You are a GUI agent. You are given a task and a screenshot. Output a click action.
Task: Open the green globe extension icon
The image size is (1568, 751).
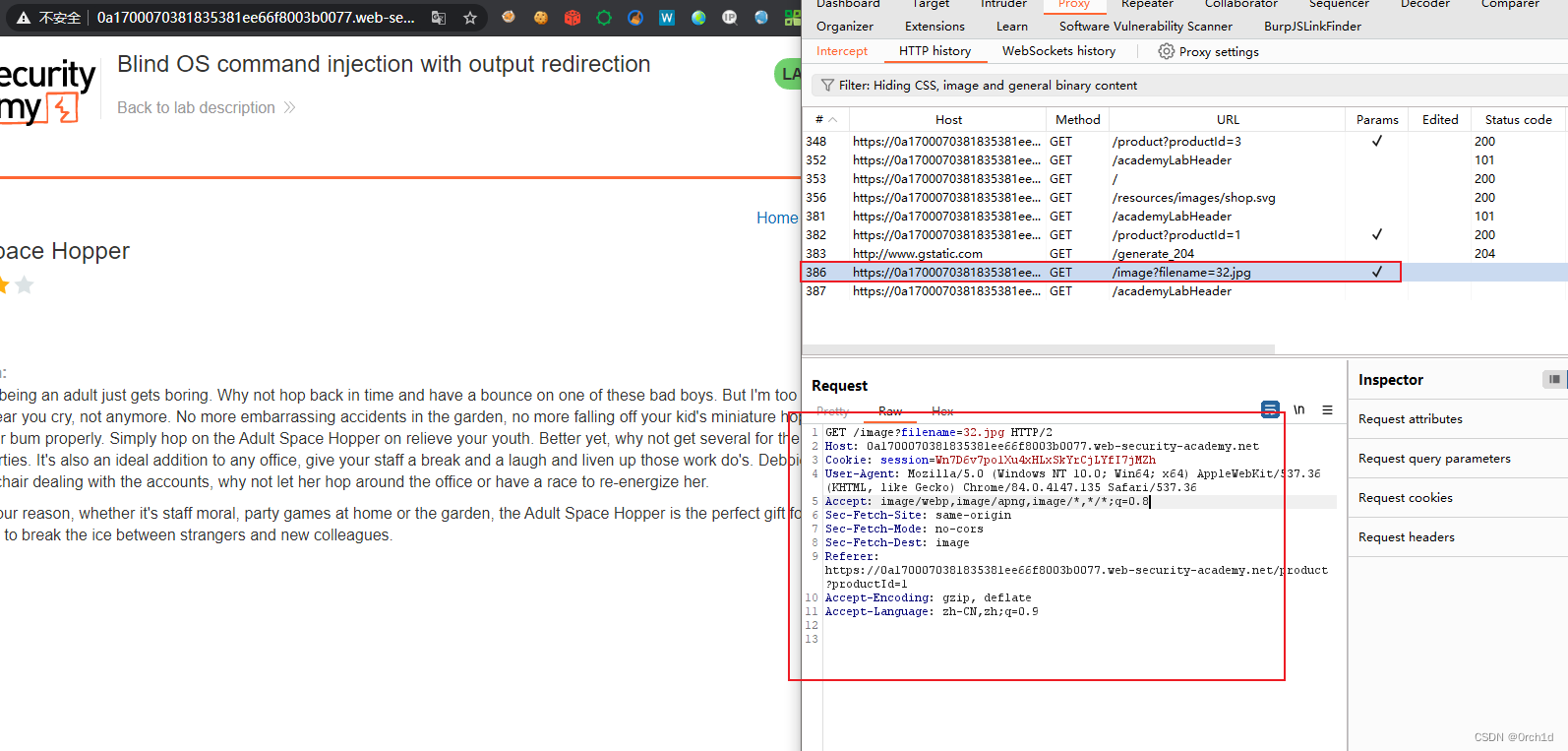pos(698,18)
